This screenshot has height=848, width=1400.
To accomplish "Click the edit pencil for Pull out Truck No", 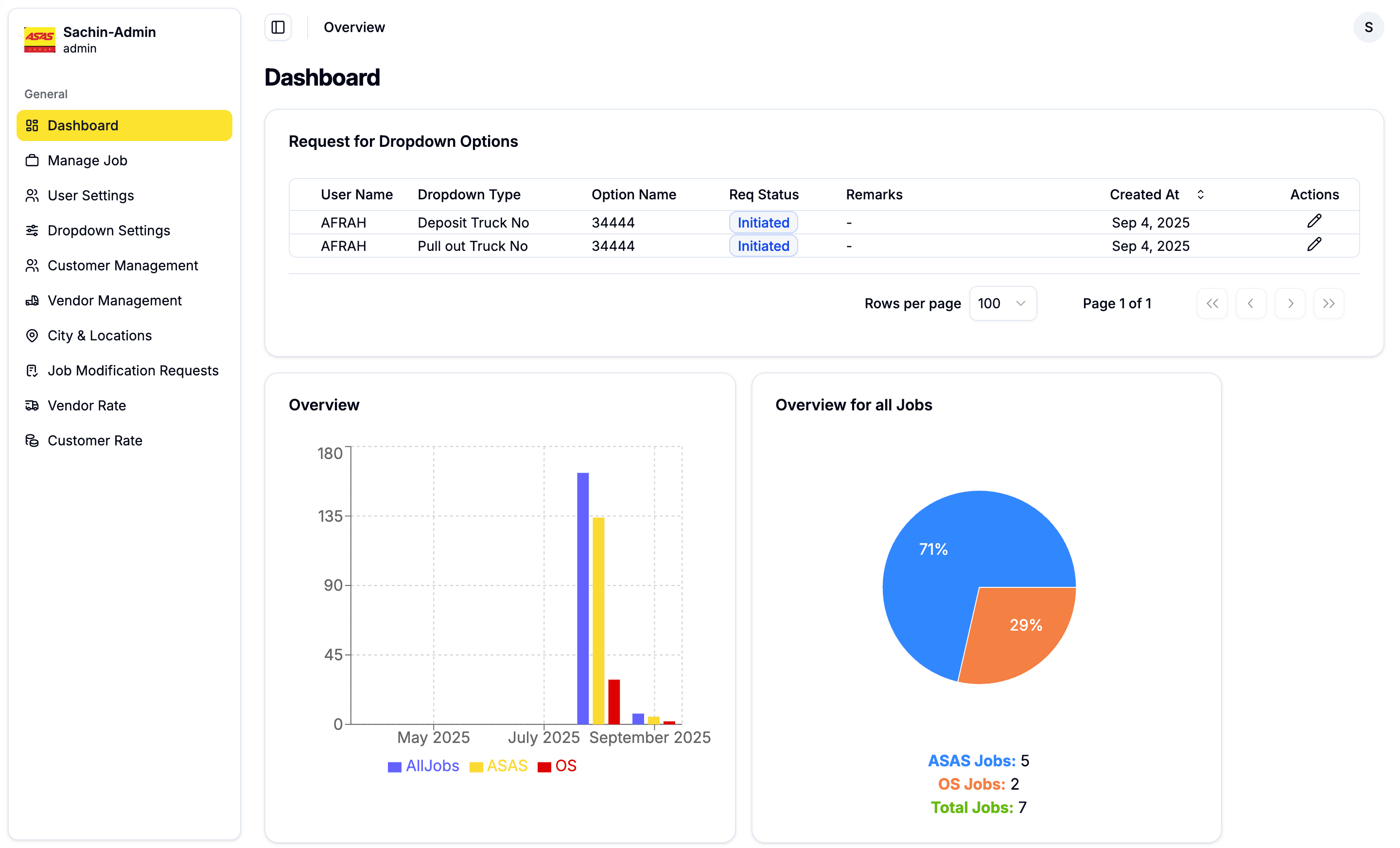I will [x=1313, y=245].
